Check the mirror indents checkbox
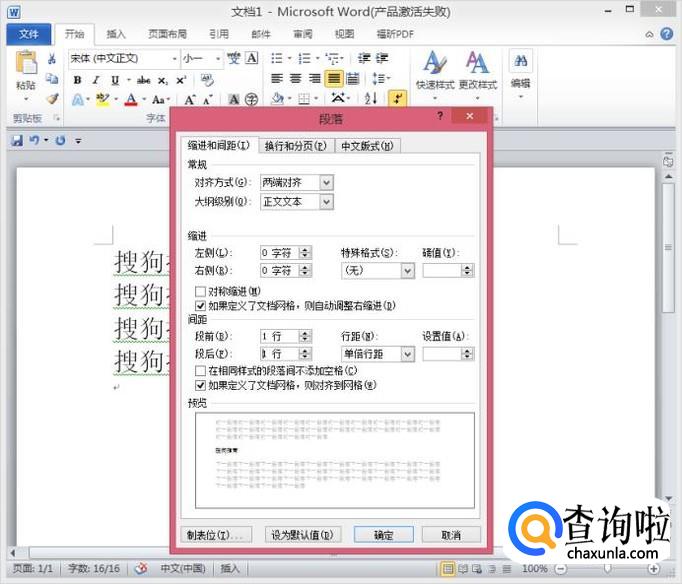Image resolution: width=682 pixels, height=584 pixels. coord(200,291)
